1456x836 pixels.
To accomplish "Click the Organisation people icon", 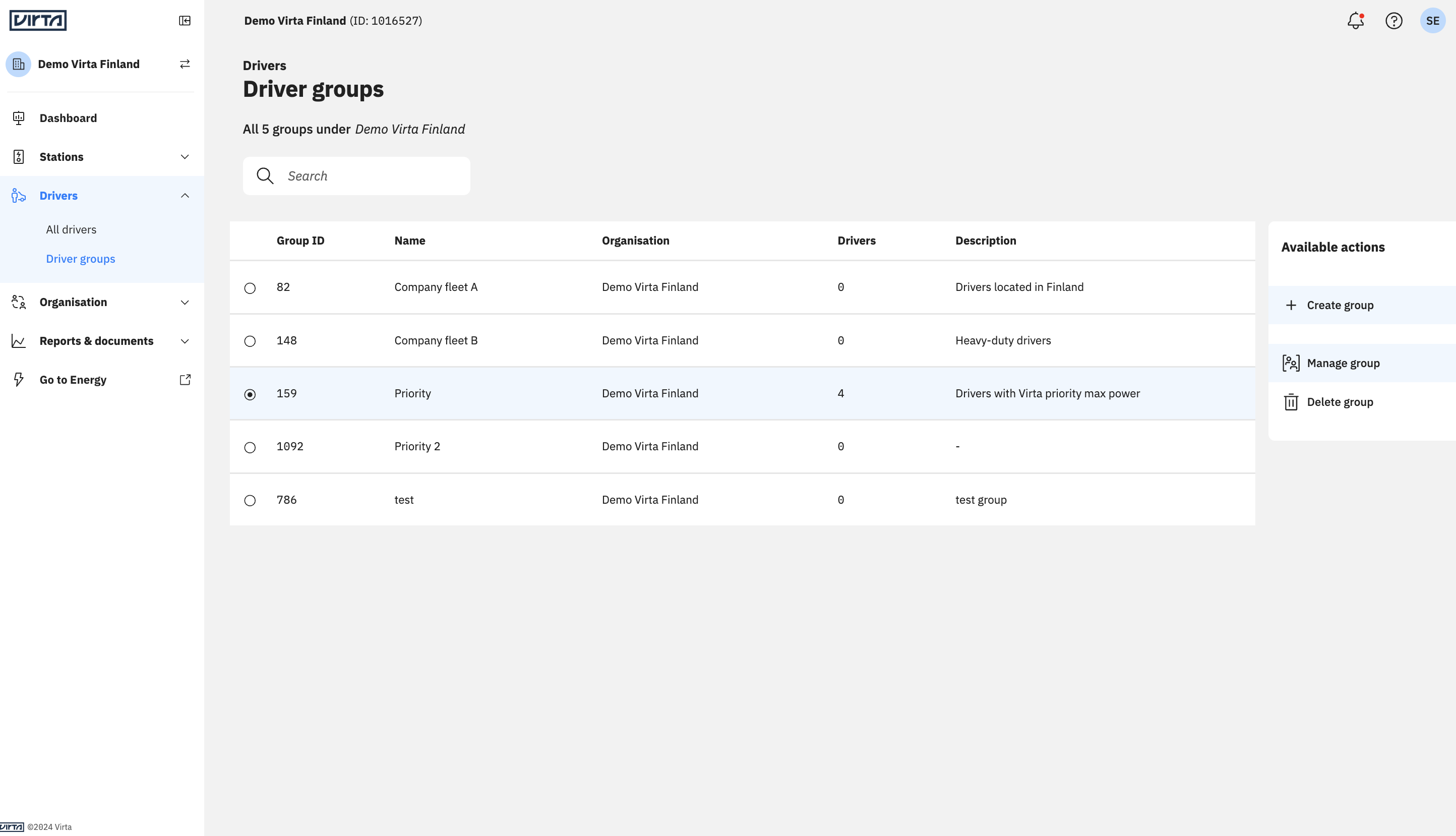I will (x=18, y=302).
